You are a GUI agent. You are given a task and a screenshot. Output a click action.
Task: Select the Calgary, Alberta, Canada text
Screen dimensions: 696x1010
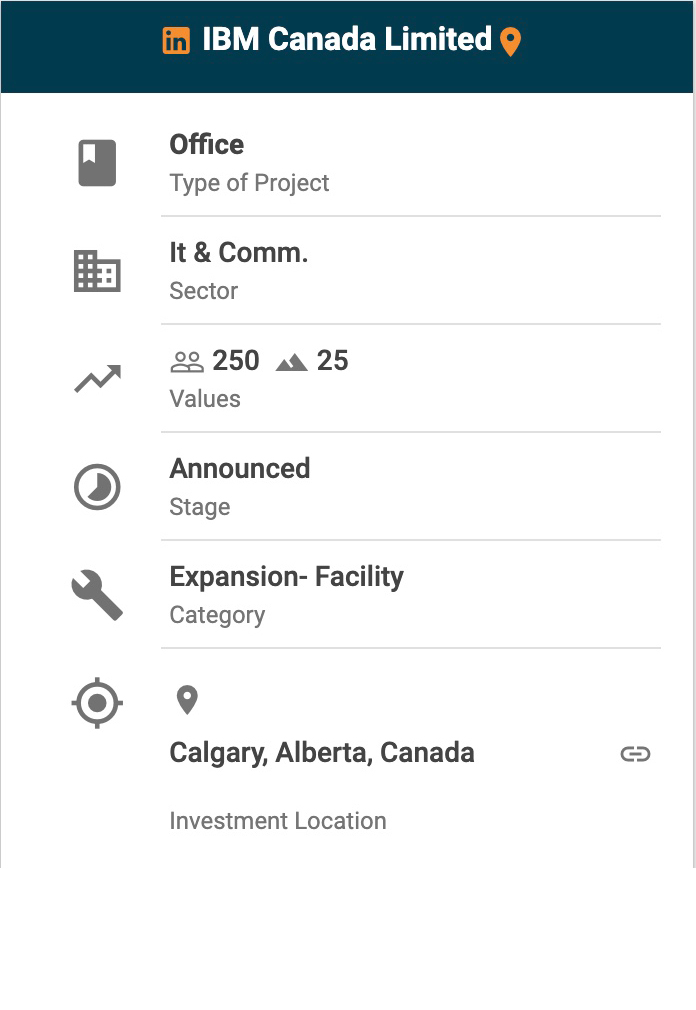point(322,753)
